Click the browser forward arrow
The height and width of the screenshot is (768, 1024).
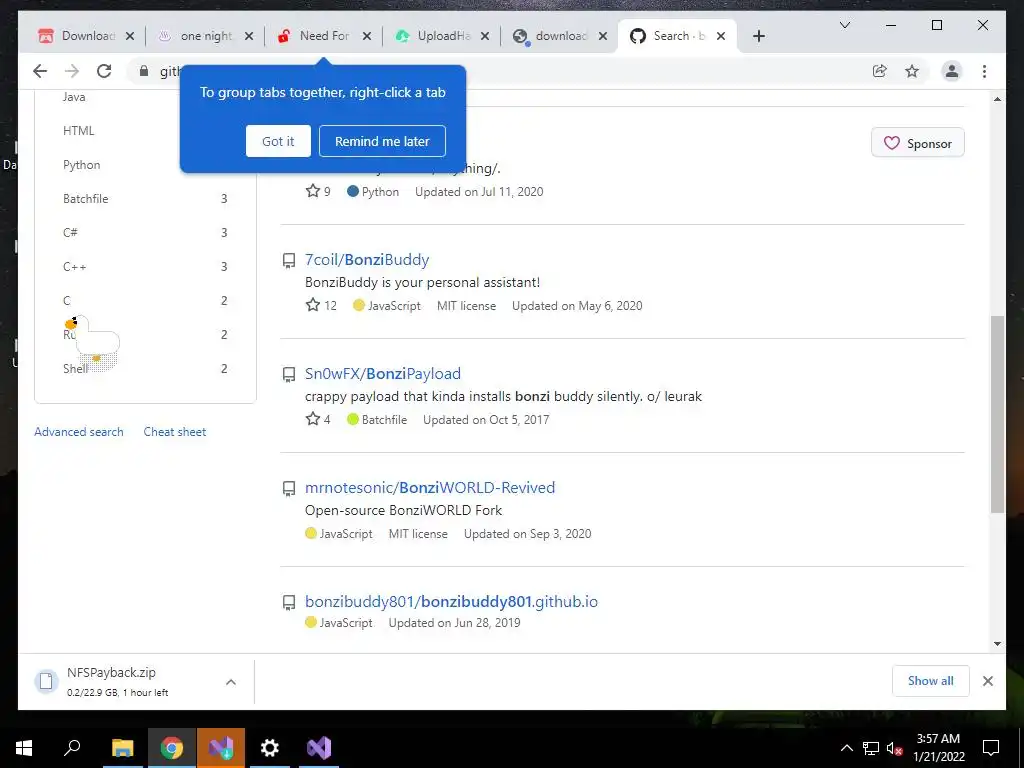[72, 71]
